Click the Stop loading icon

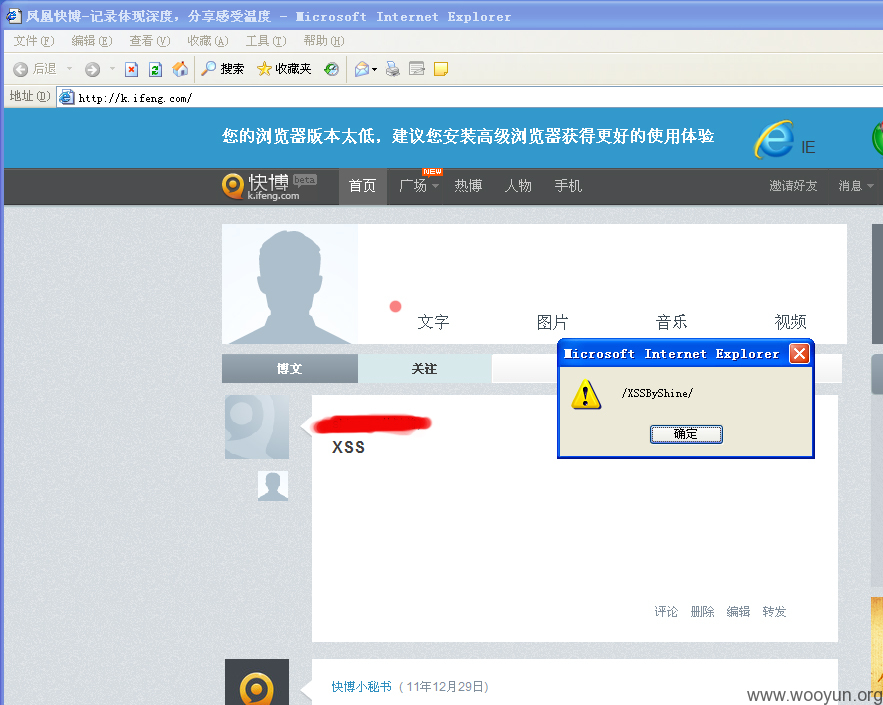tap(131, 69)
